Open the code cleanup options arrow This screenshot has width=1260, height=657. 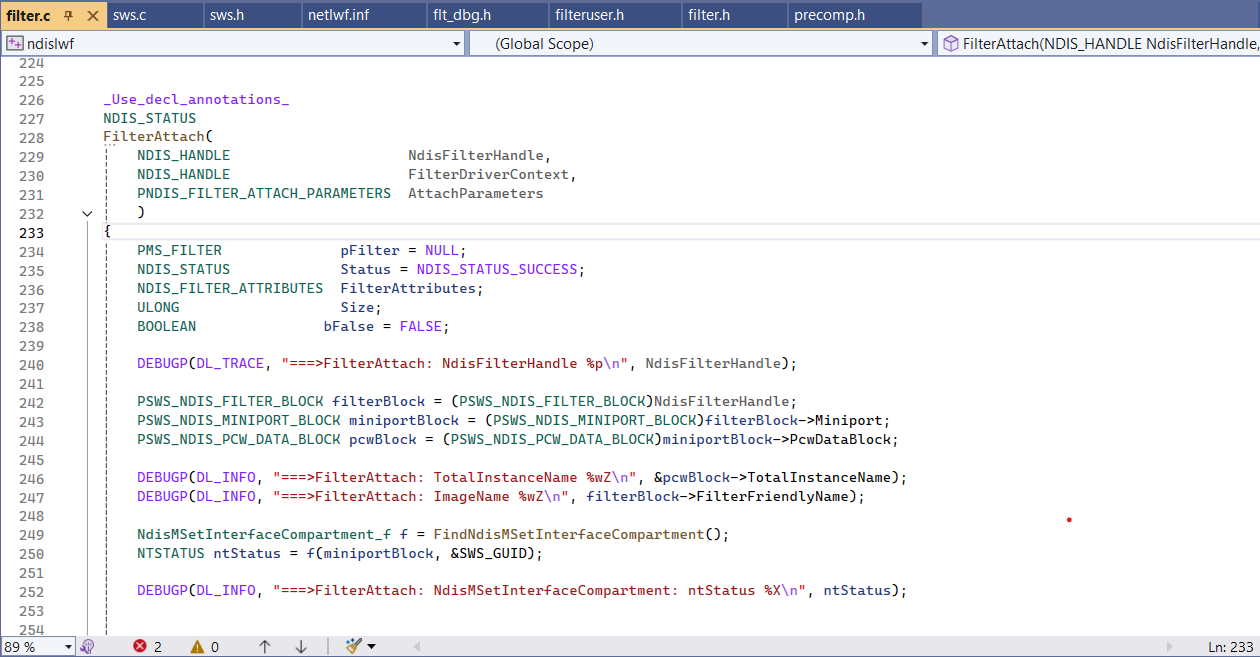[x=372, y=647]
